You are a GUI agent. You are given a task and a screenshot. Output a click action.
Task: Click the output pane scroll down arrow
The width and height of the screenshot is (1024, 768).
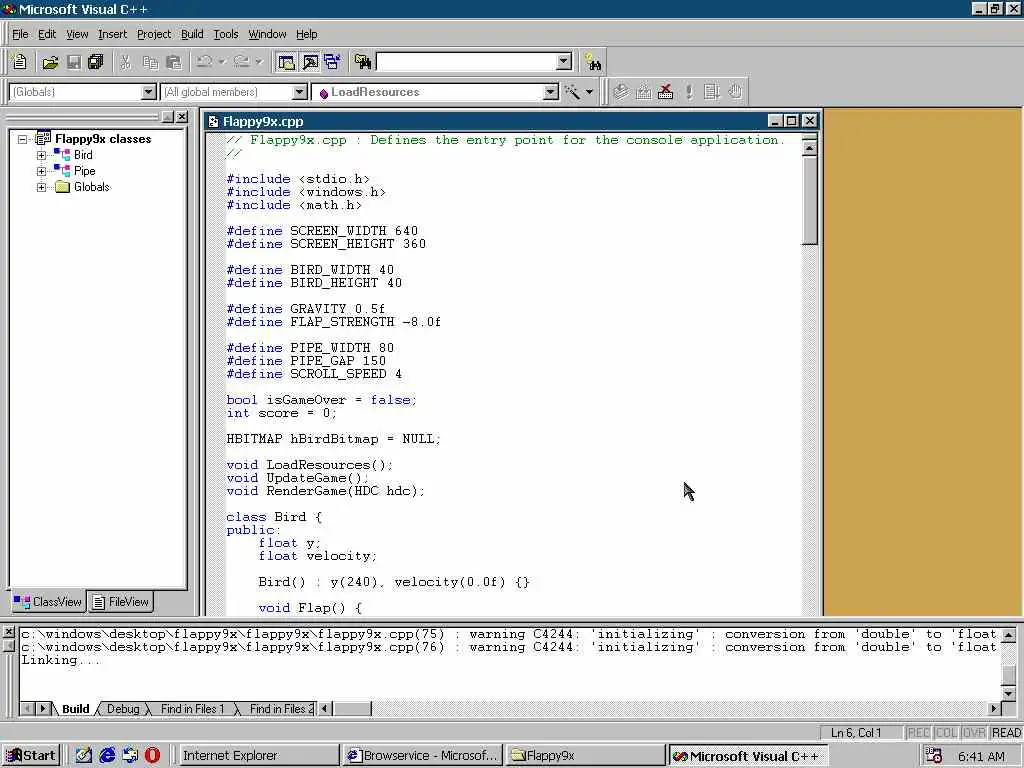pos(1008,694)
